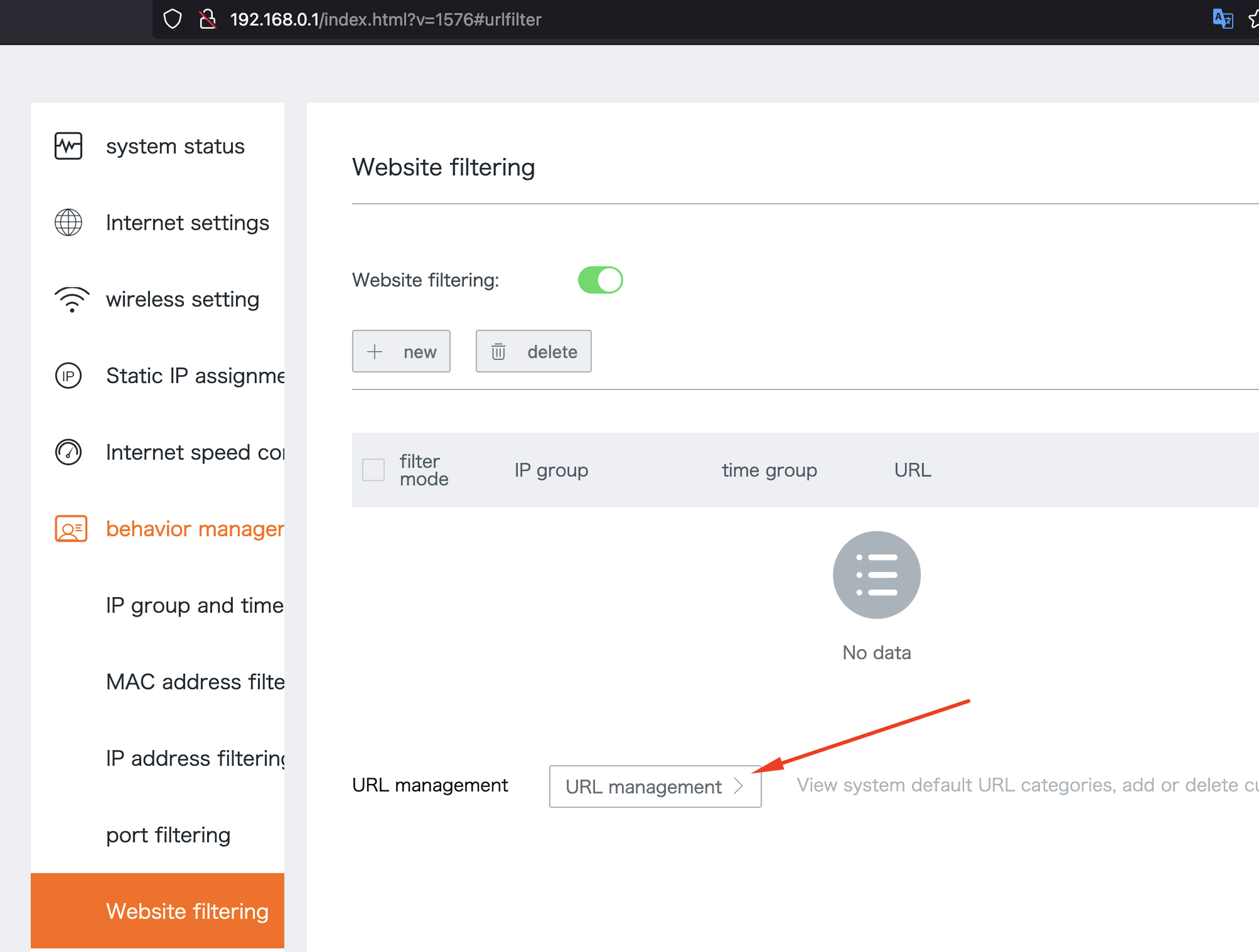Click the shield tracking protection icon

pos(172,20)
